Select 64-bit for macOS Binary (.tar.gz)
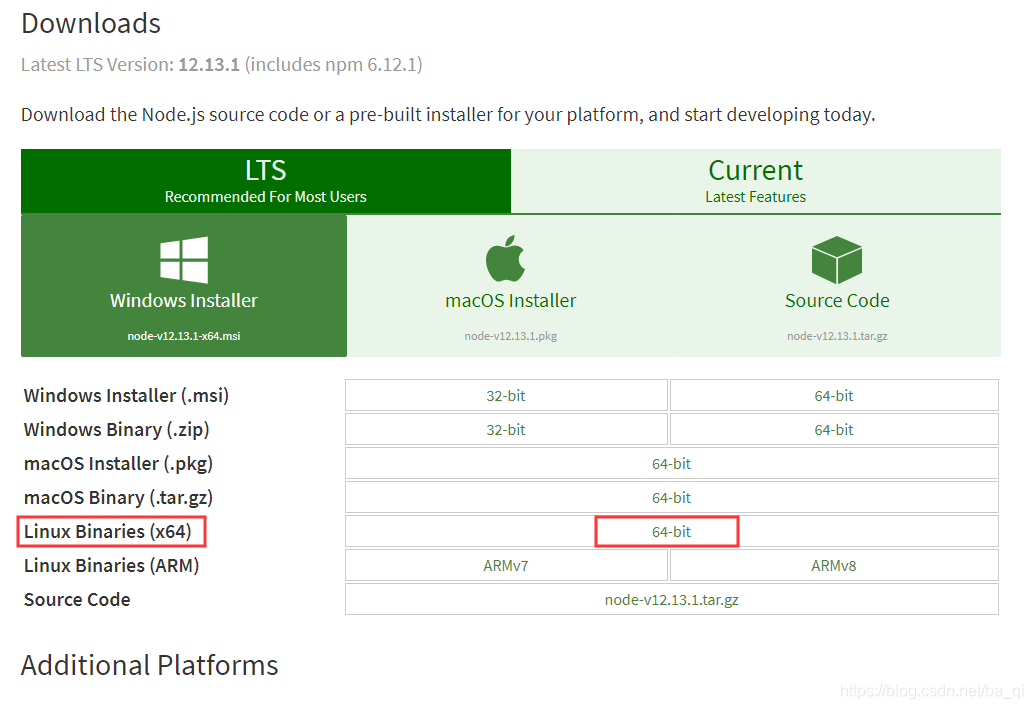The image size is (1033, 709). pos(671,497)
